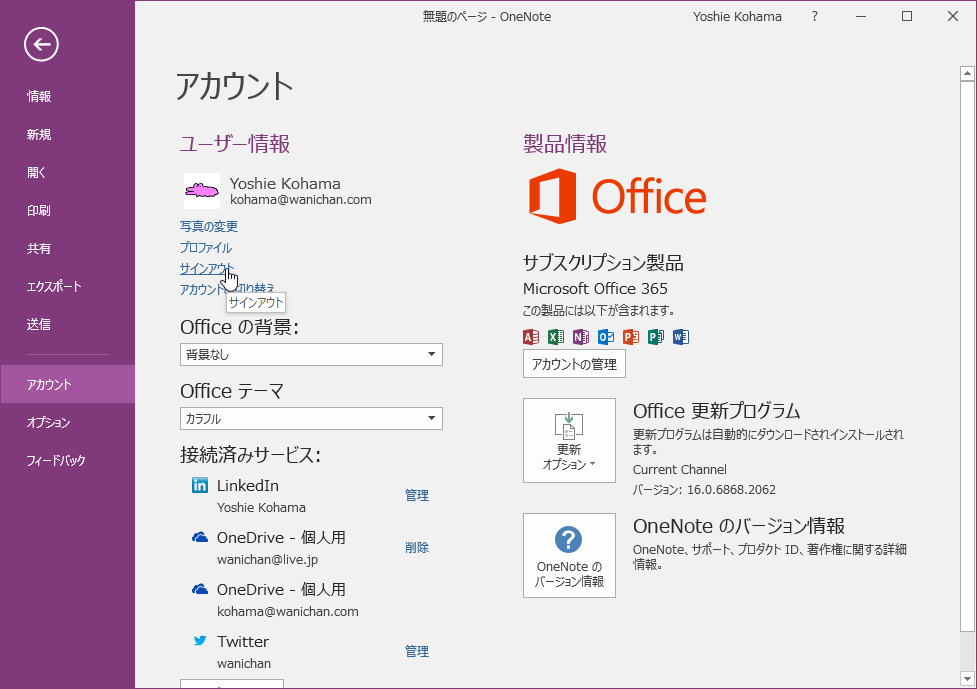This screenshot has width=977, height=689.
Task: Click the Publisher app icon
Action: pyautogui.click(x=655, y=337)
